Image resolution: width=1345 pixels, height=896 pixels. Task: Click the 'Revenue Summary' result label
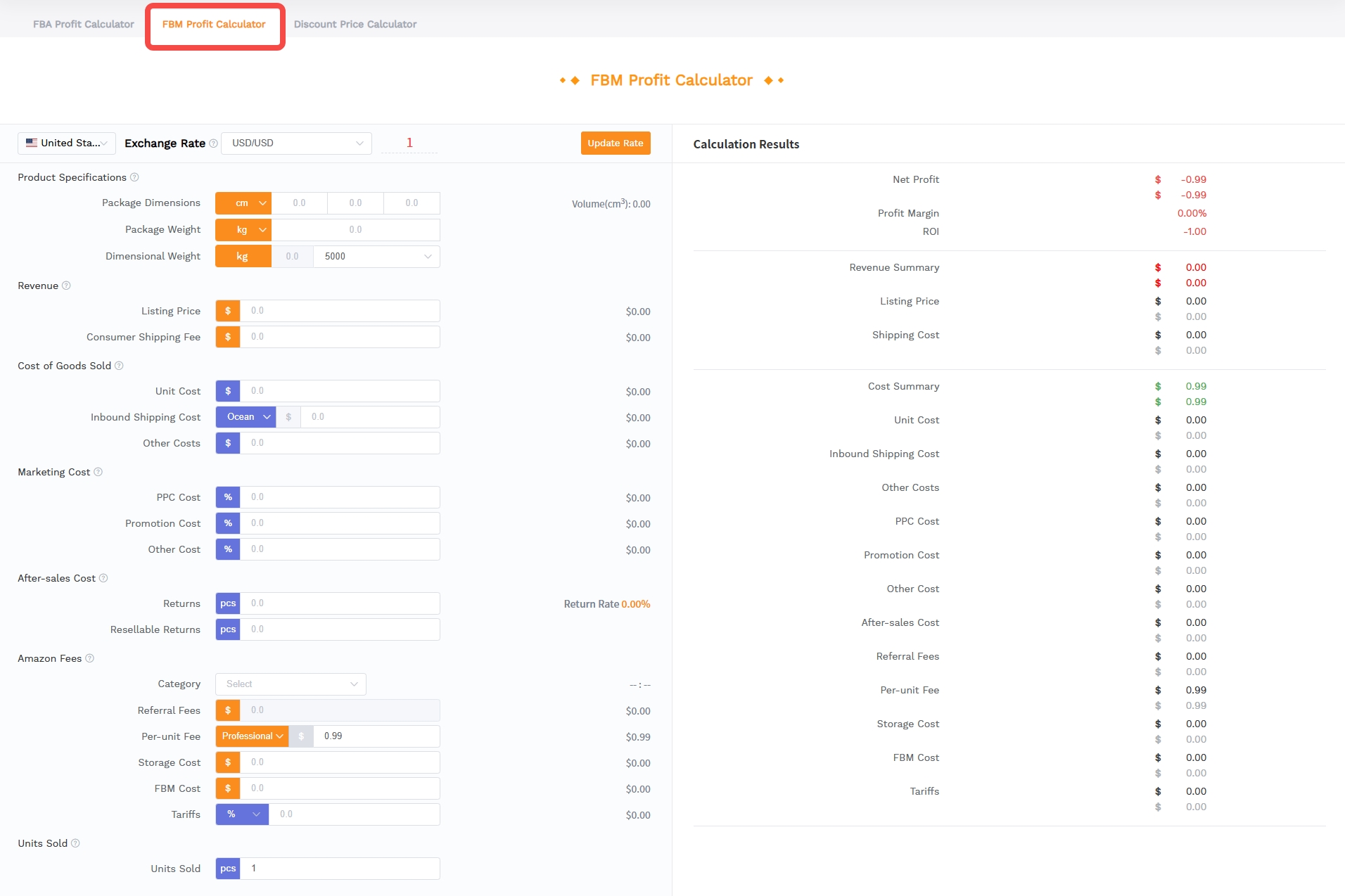[x=894, y=267]
